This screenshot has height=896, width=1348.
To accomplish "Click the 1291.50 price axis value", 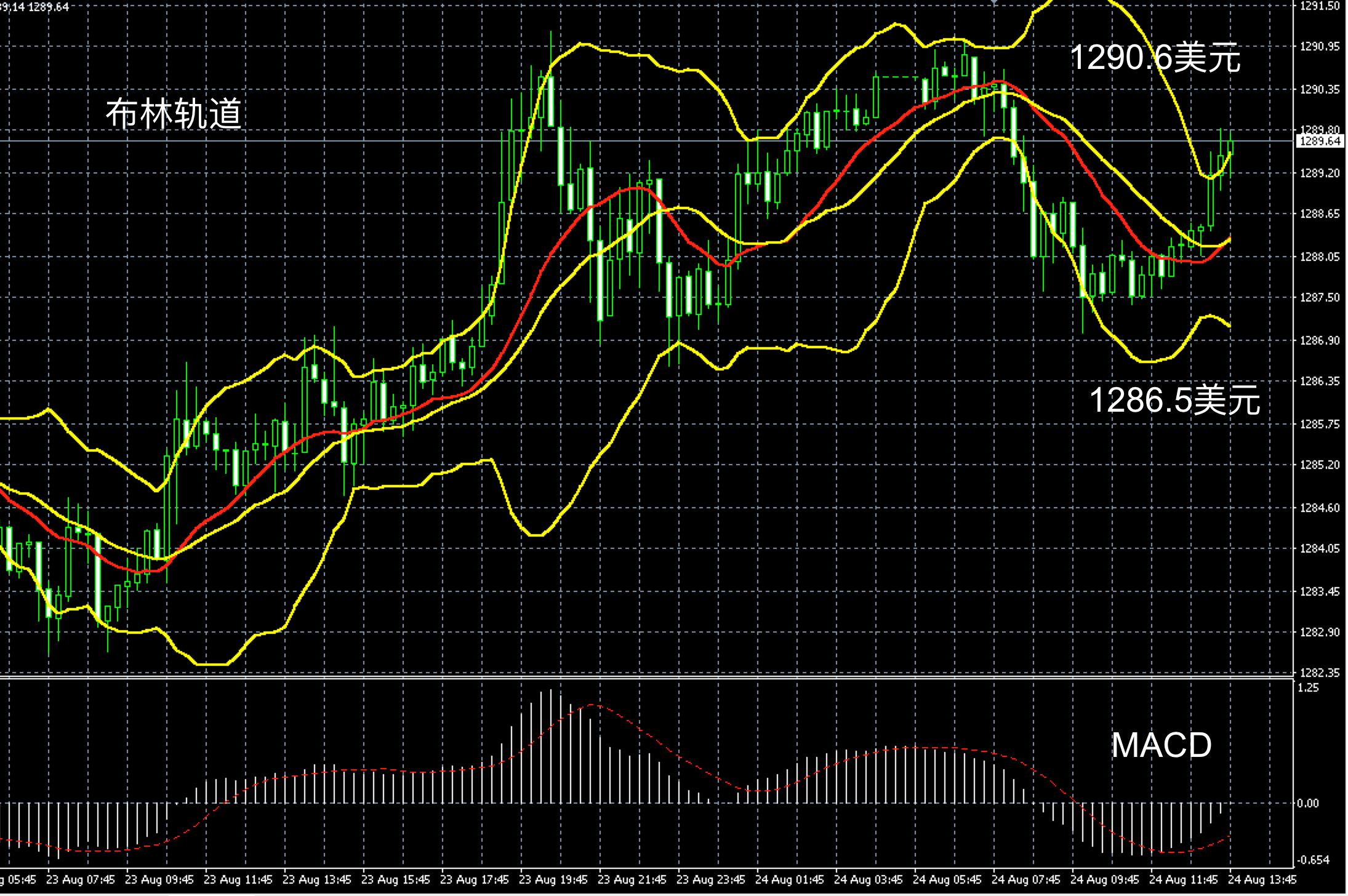I will 1319,6.
